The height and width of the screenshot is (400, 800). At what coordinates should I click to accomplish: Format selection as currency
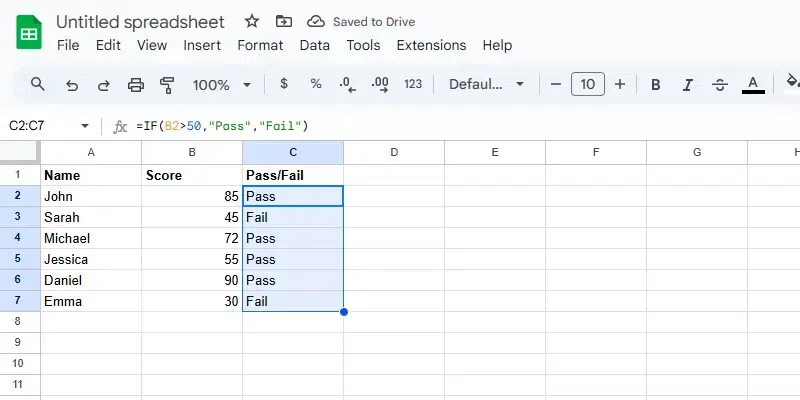[284, 84]
